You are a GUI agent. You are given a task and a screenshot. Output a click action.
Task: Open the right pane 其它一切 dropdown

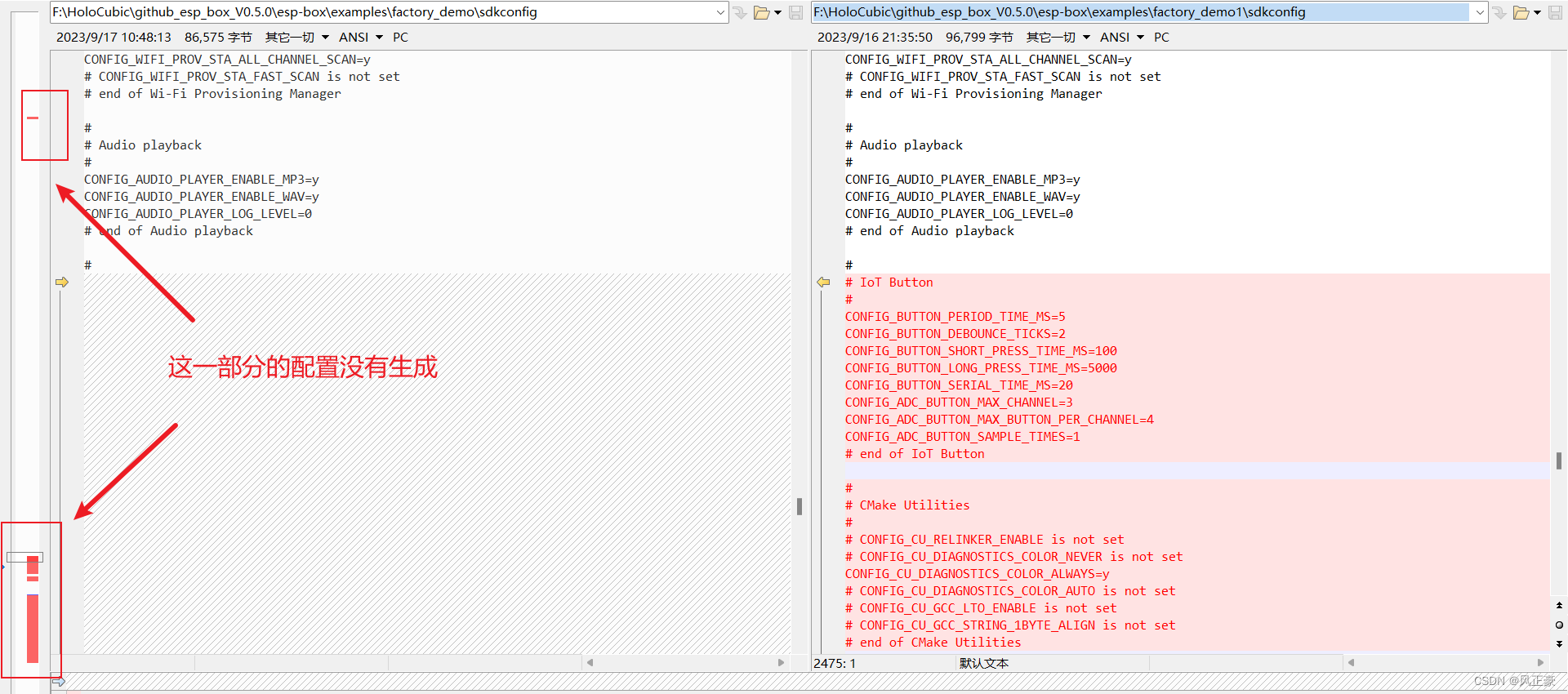(1058, 38)
